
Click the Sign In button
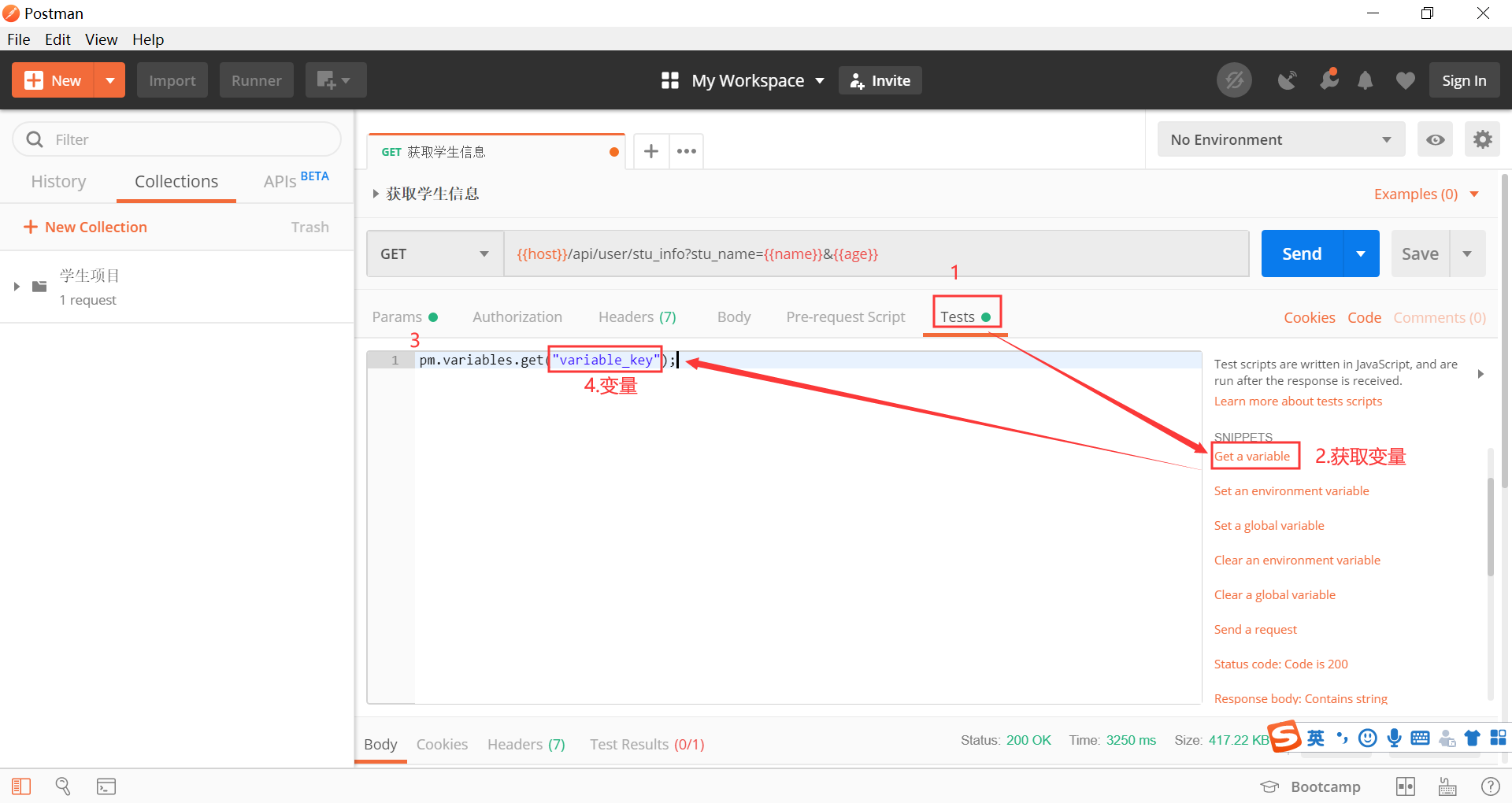click(x=1465, y=80)
